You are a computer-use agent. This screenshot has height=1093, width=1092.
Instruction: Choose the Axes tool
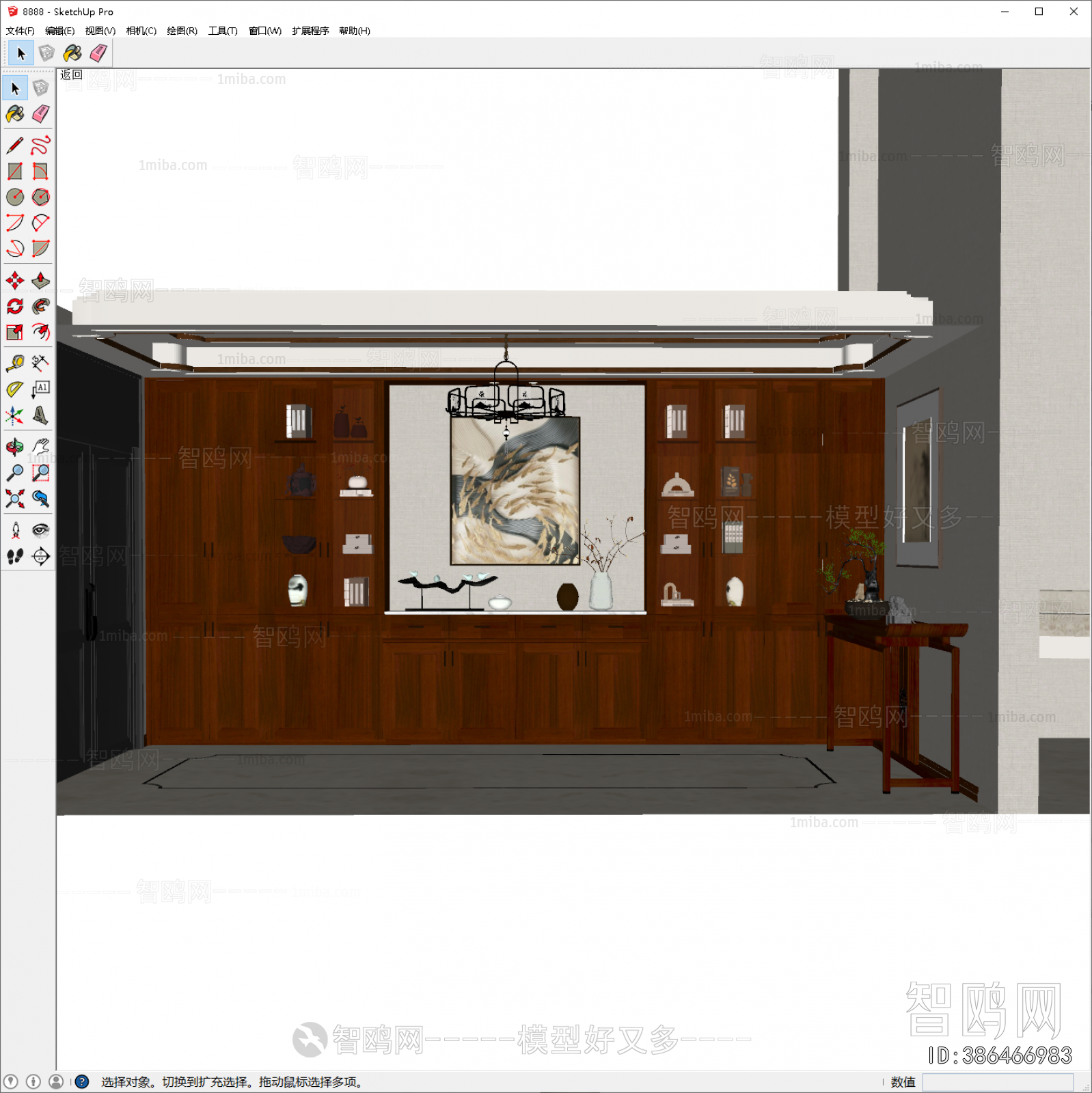(x=16, y=415)
